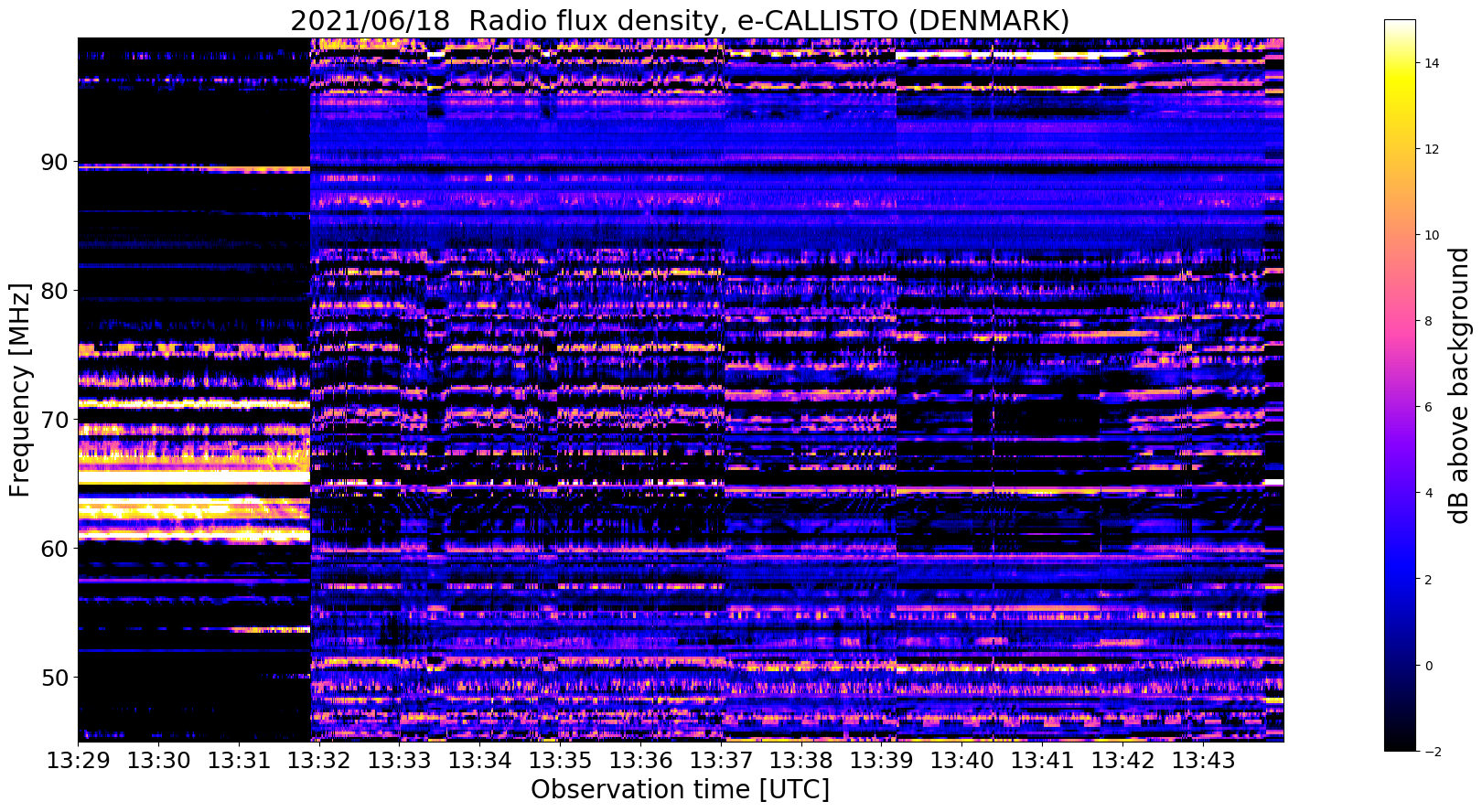Select the 13:32 time tick label
Image resolution: width=1482 pixels, height=812 pixels.
tap(319, 761)
